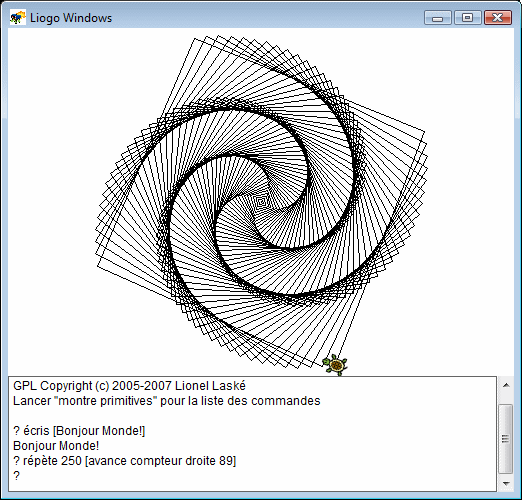Click the Liogo app icon in title bar
The image size is (522, 500).
[x=18, y=17]
